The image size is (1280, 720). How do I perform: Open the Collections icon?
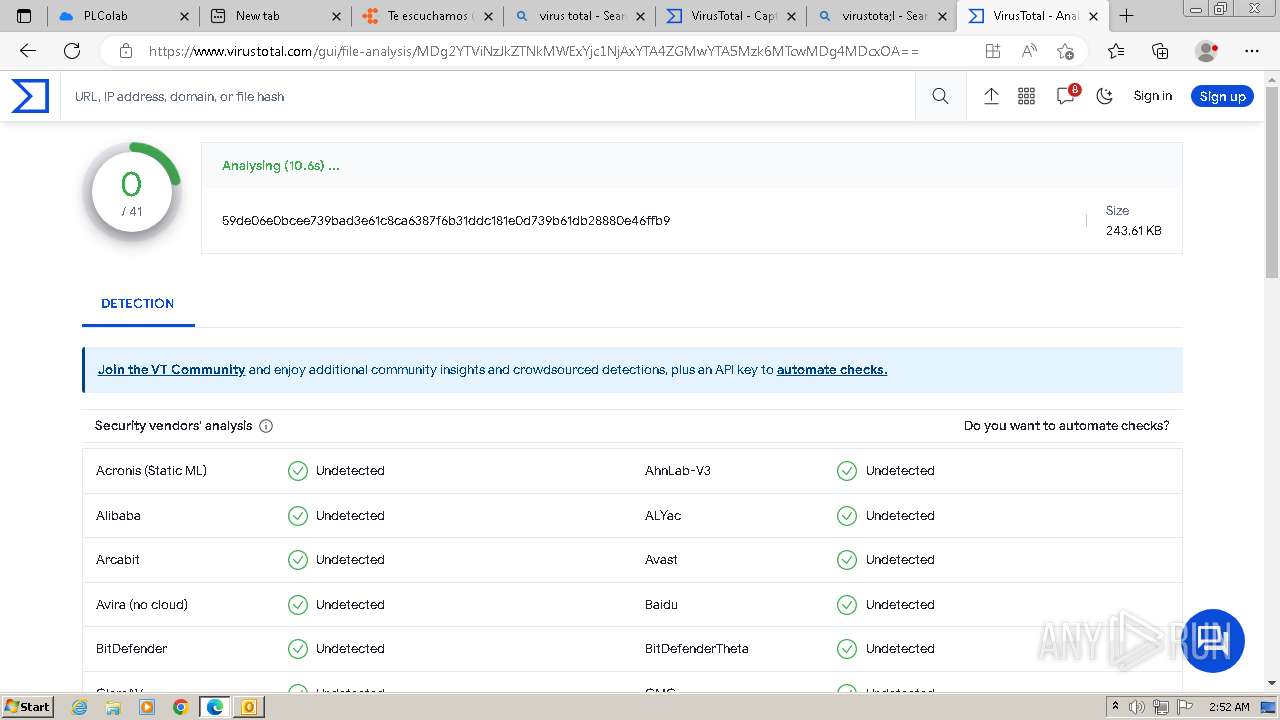1160,51
